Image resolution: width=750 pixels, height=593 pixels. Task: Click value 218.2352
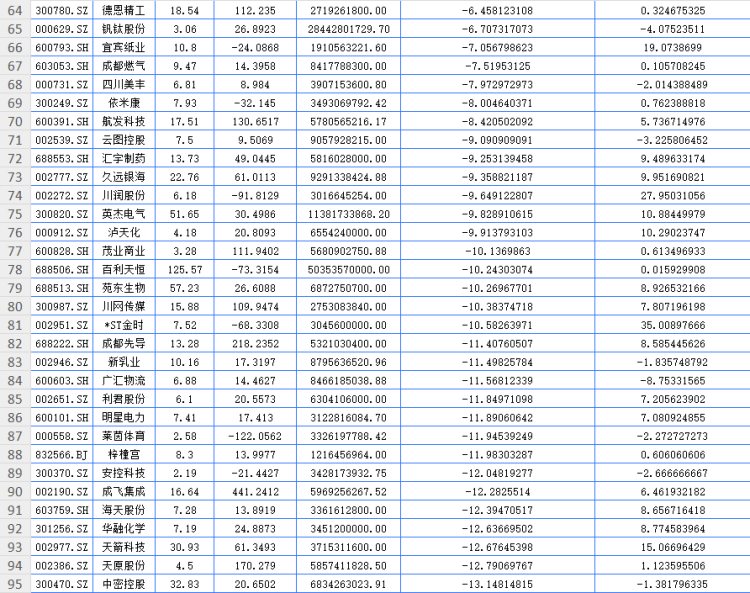[x=255, y=343]
